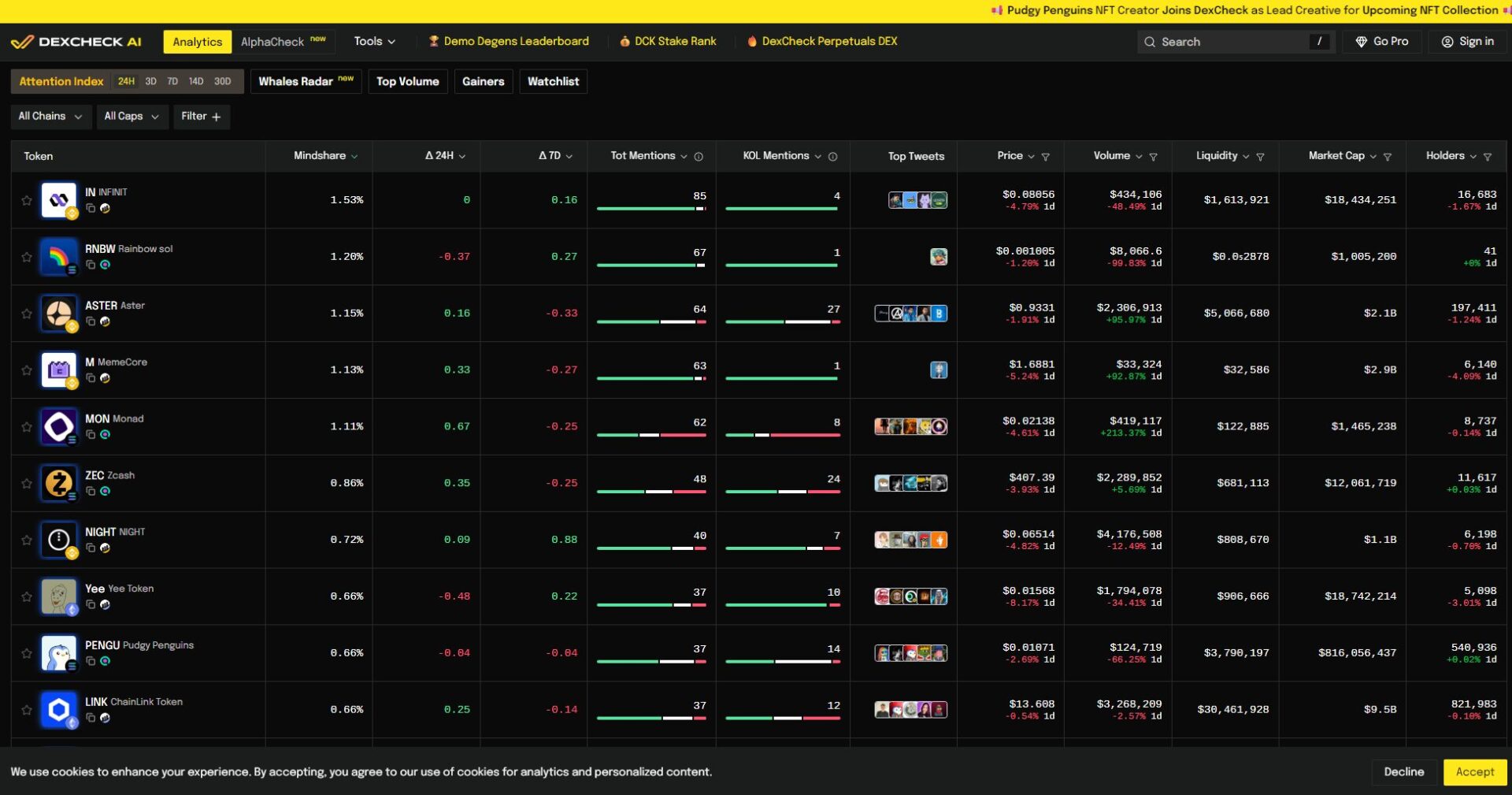1512x795 pixels.
Task: Open the All Caps dropdown
Action: pyautogui.click(x=132, y=117)
